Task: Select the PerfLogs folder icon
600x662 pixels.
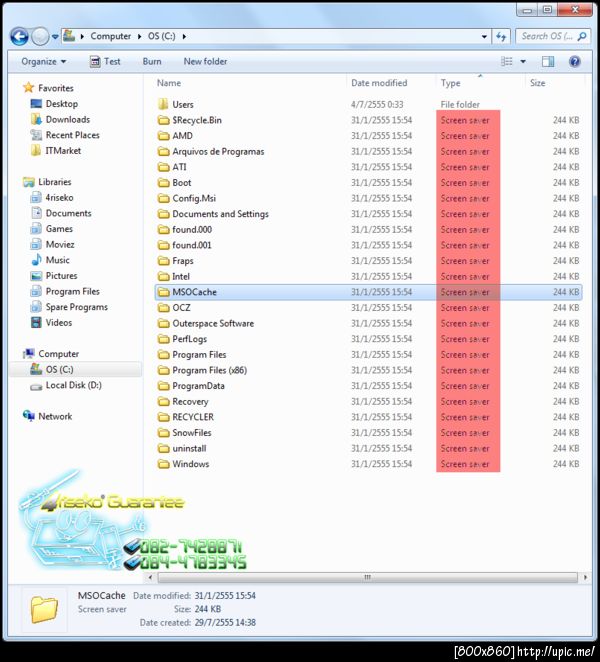Action: tap(163, 339)
